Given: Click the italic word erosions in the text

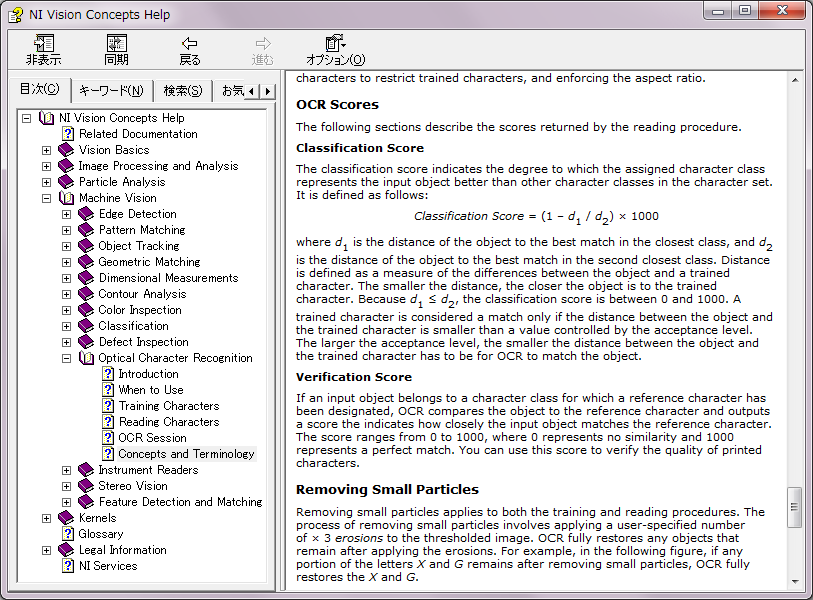Looking at the screenshot, I should click(x=359, y=538).
